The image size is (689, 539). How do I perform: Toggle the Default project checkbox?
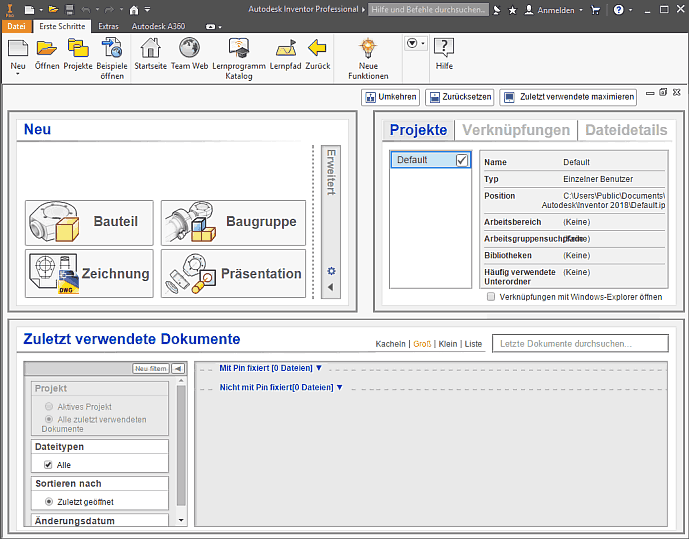pyautogui.click(x=461, y=160)
